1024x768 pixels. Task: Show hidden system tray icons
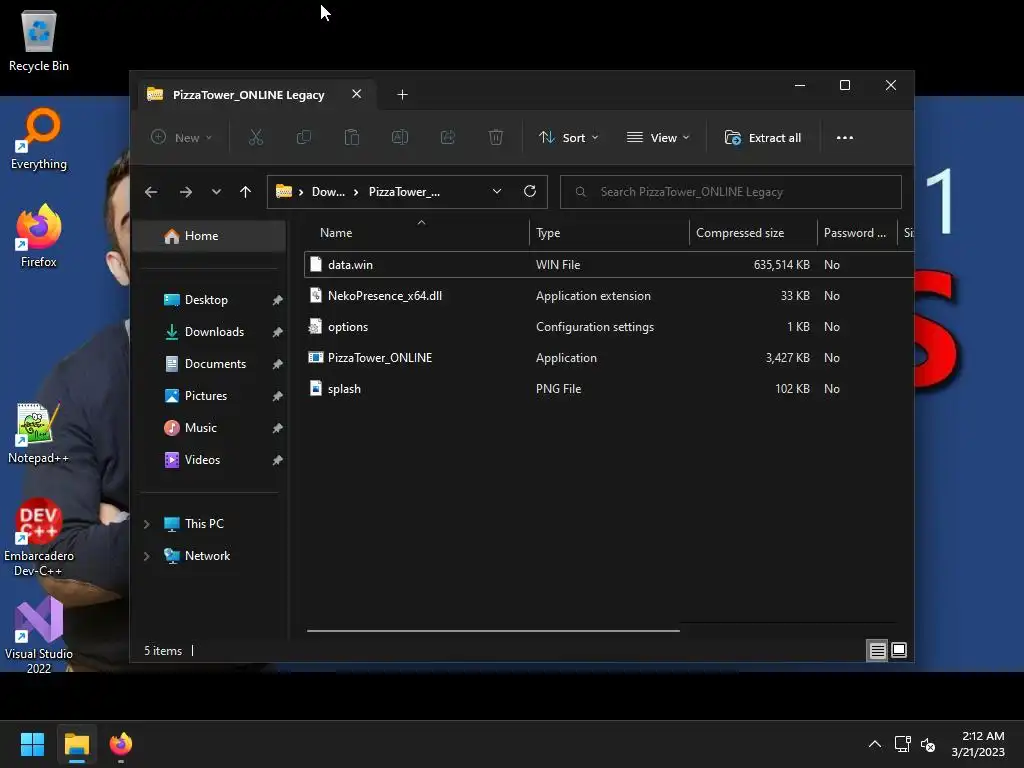[875, 744]
